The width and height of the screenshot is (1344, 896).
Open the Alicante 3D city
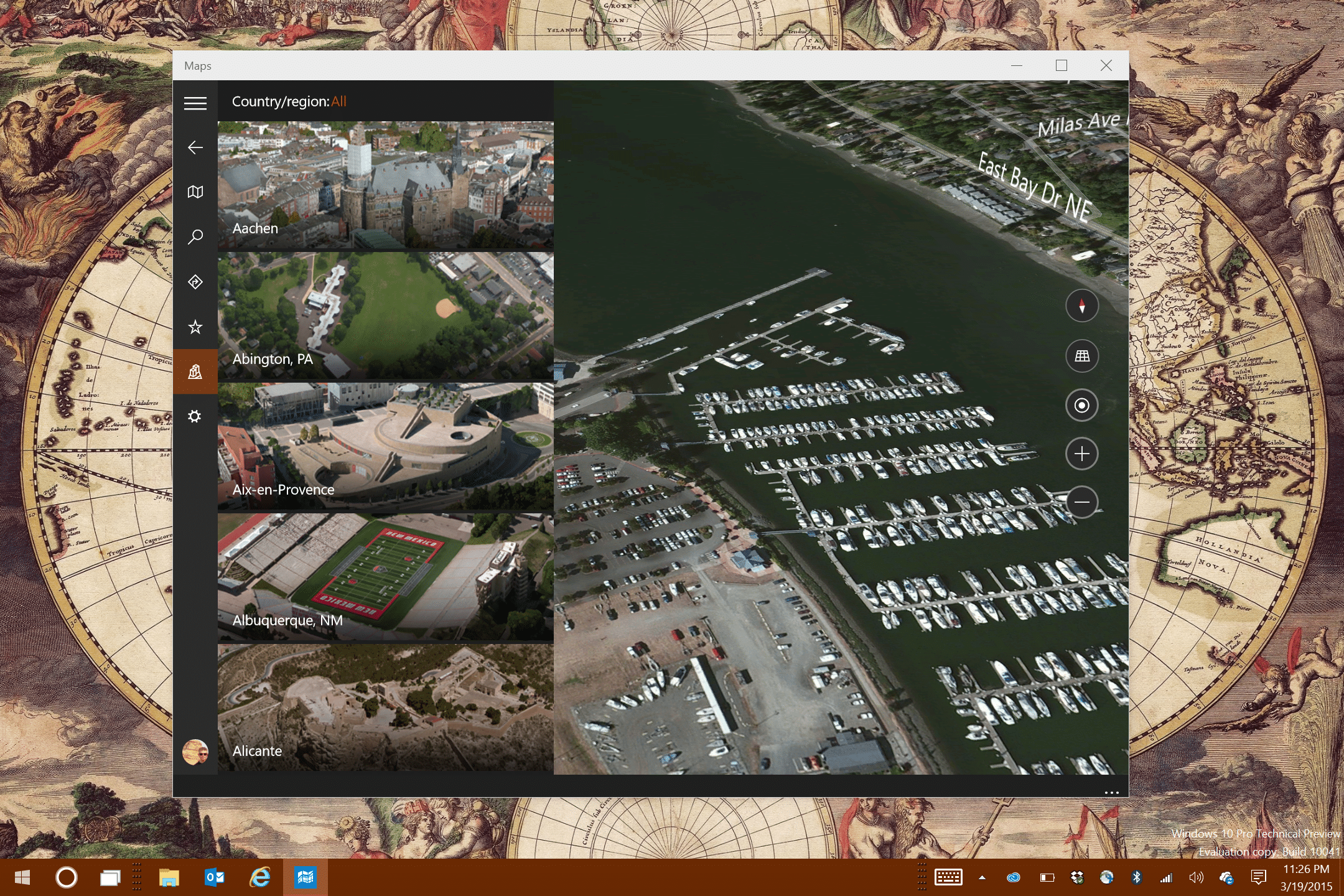pyautogui.click(x=386, y=707)
